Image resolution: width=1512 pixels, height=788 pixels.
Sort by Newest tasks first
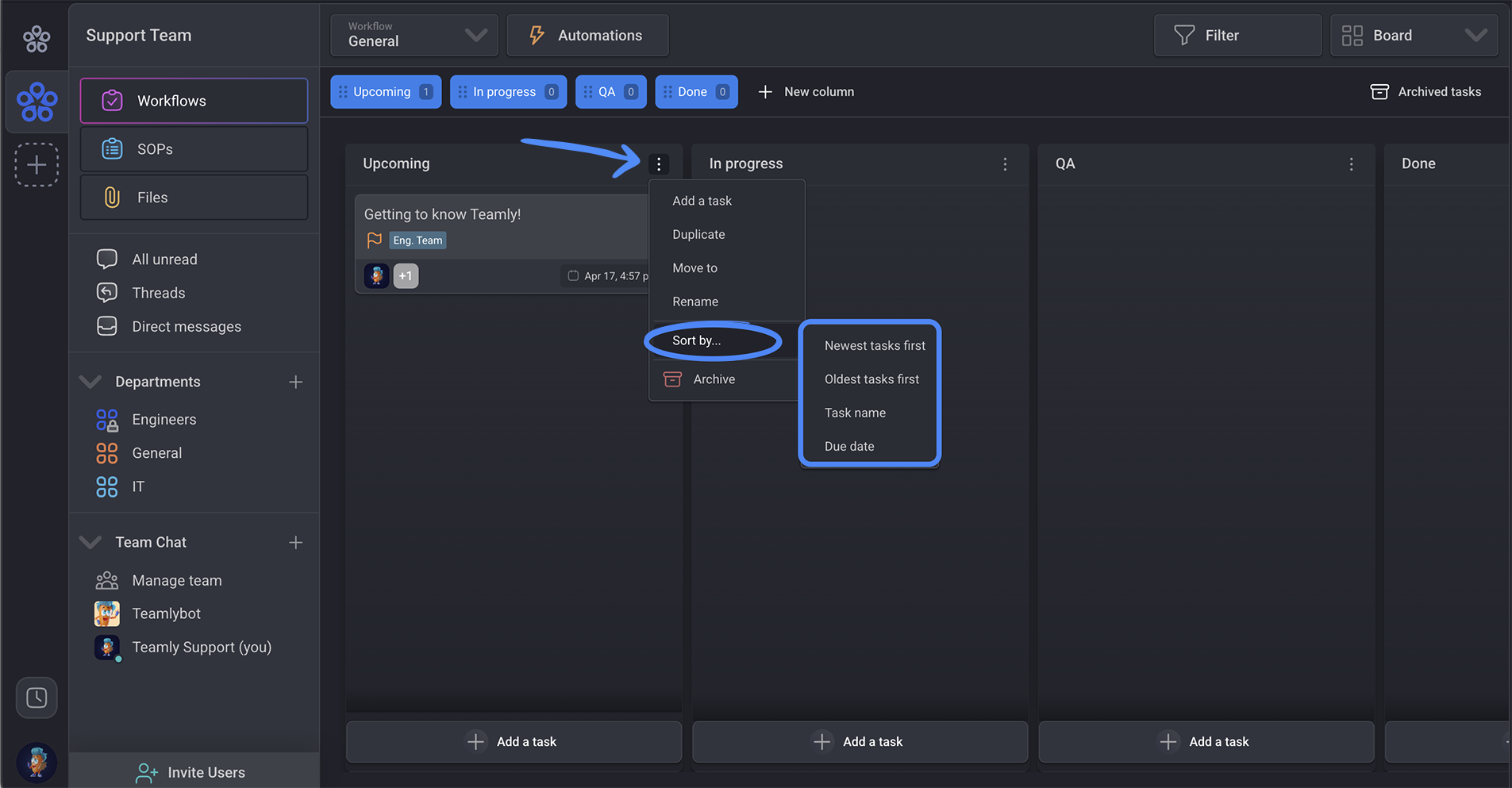(875, 346)
